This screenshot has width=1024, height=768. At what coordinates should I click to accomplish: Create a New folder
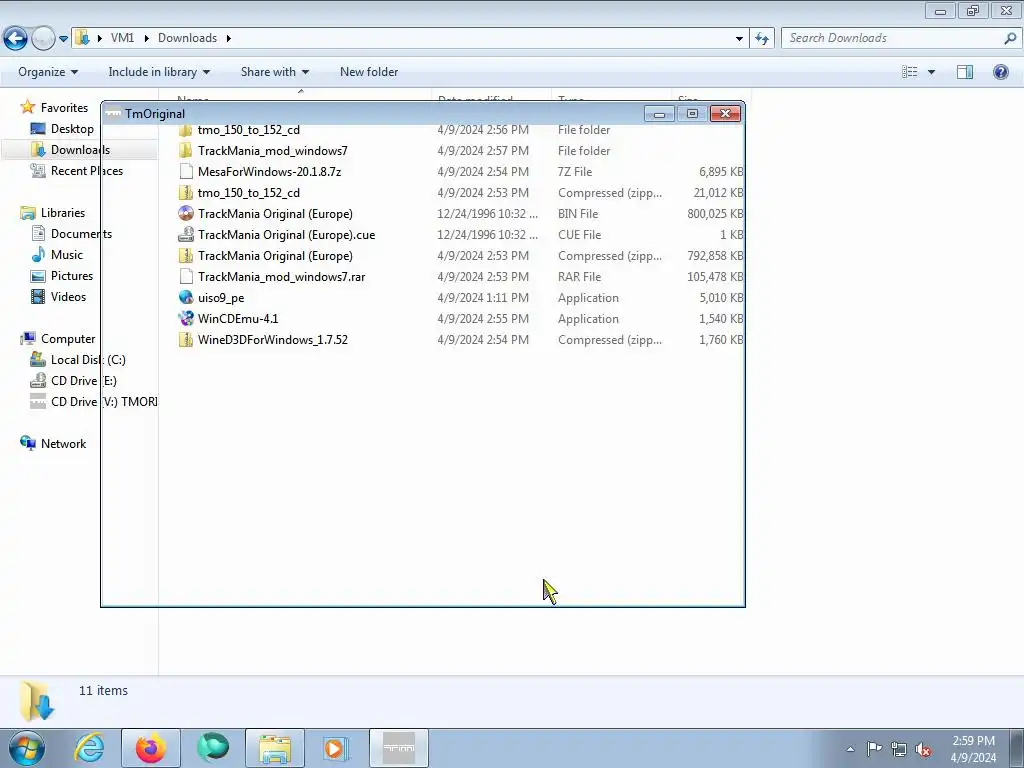click(x=369, y=72)
